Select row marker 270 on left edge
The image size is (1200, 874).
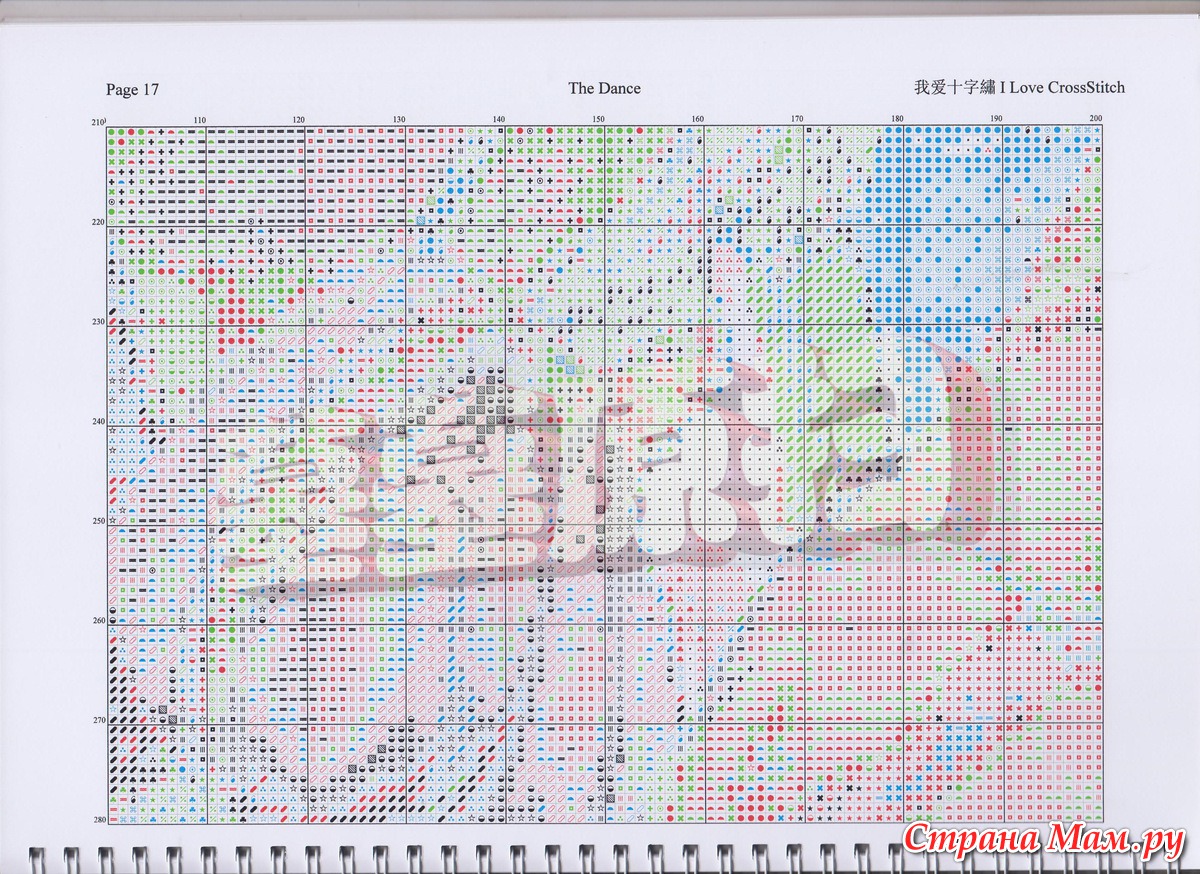click(97, 720)
